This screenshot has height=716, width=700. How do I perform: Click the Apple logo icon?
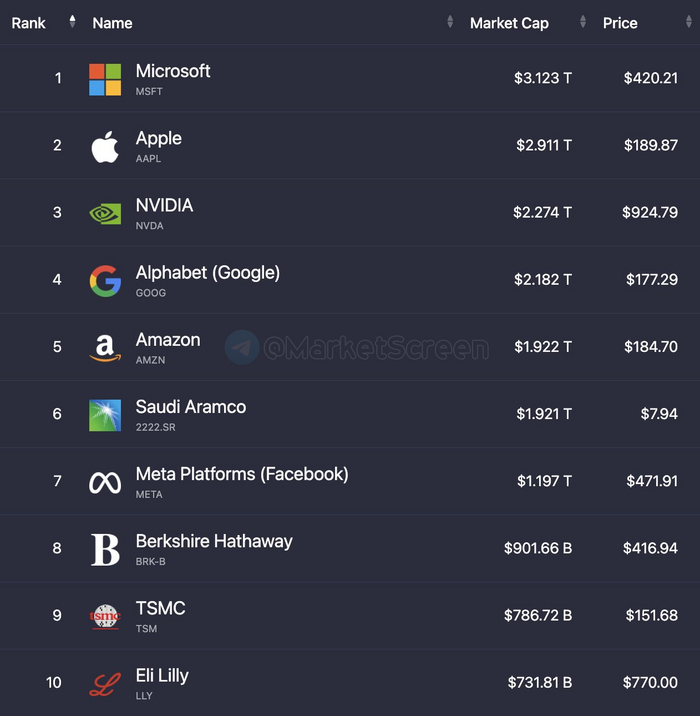[105, 146]
